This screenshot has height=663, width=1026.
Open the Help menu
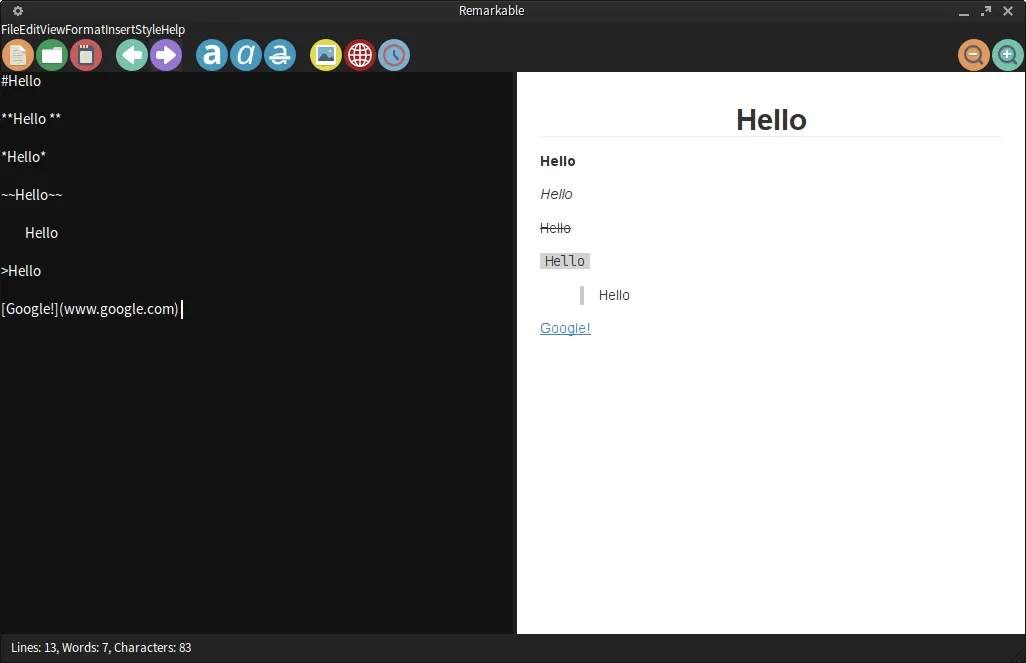[x=173, y=30]
